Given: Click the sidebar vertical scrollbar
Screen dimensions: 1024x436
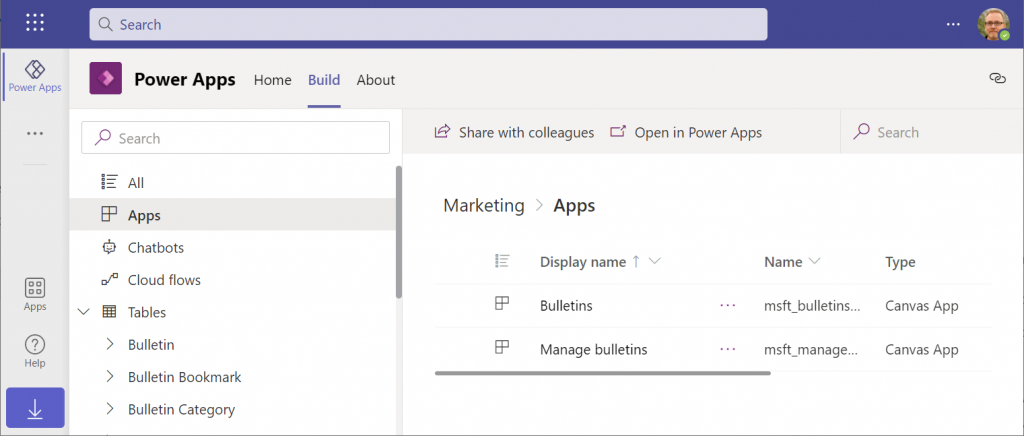Looking at the screenshot, I should click(x=399, y=232).
